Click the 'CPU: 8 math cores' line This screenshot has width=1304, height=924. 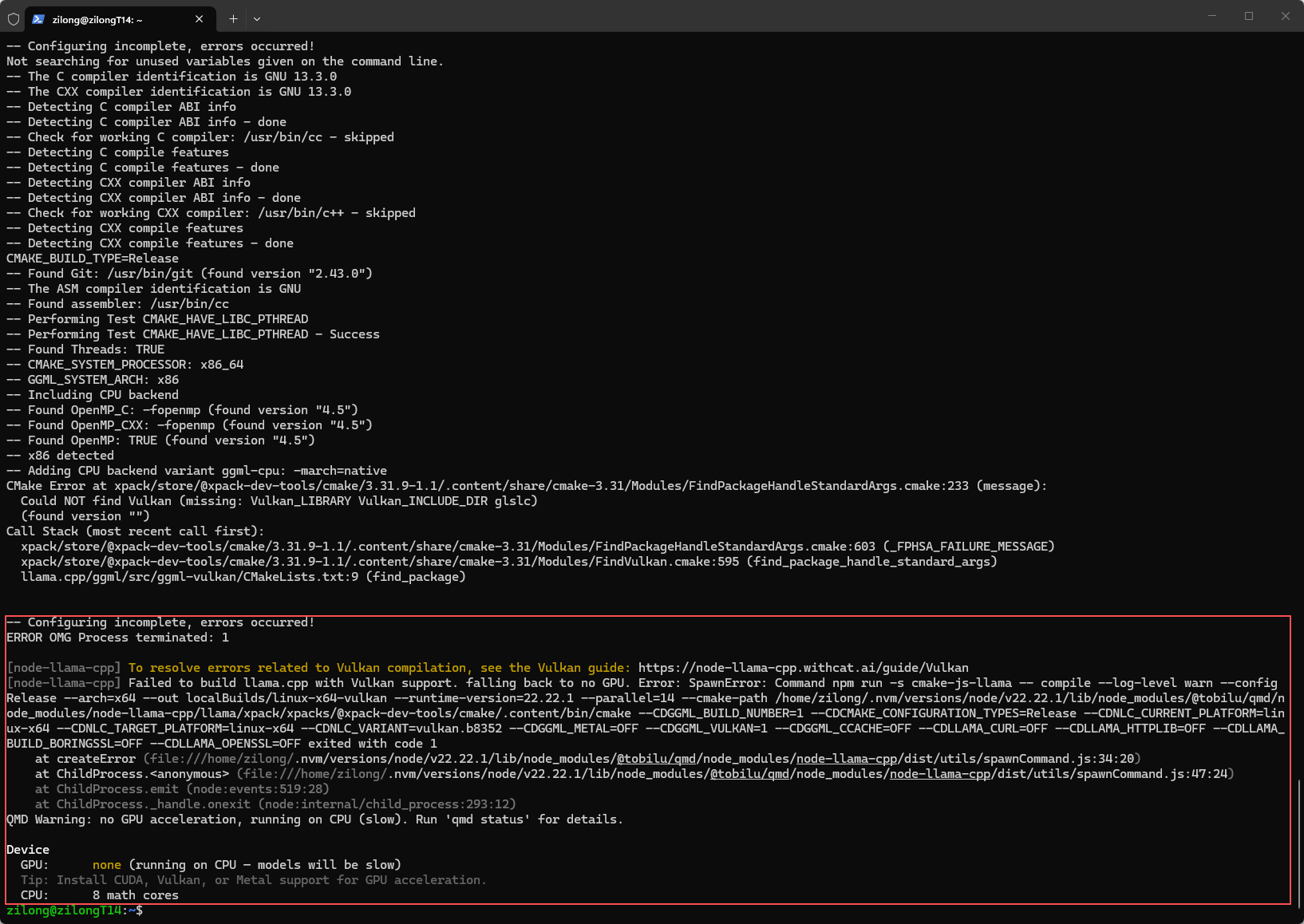tap(100, 895)
